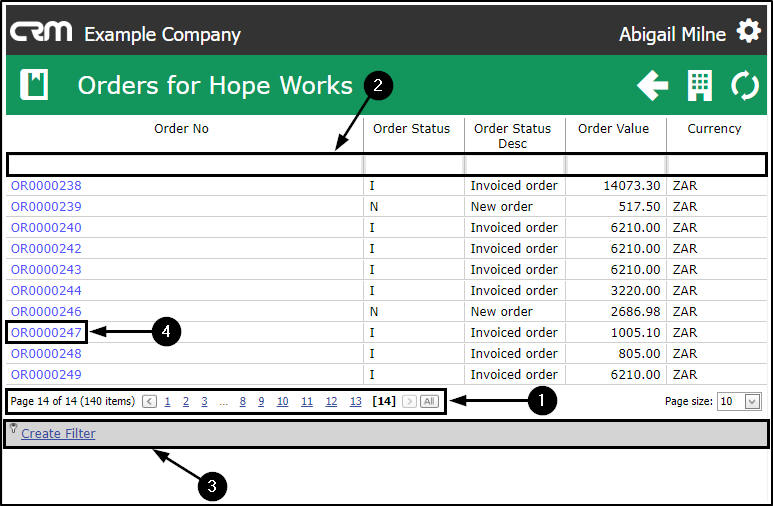Go to page 13
773x506 pixels.
point(355,401)
